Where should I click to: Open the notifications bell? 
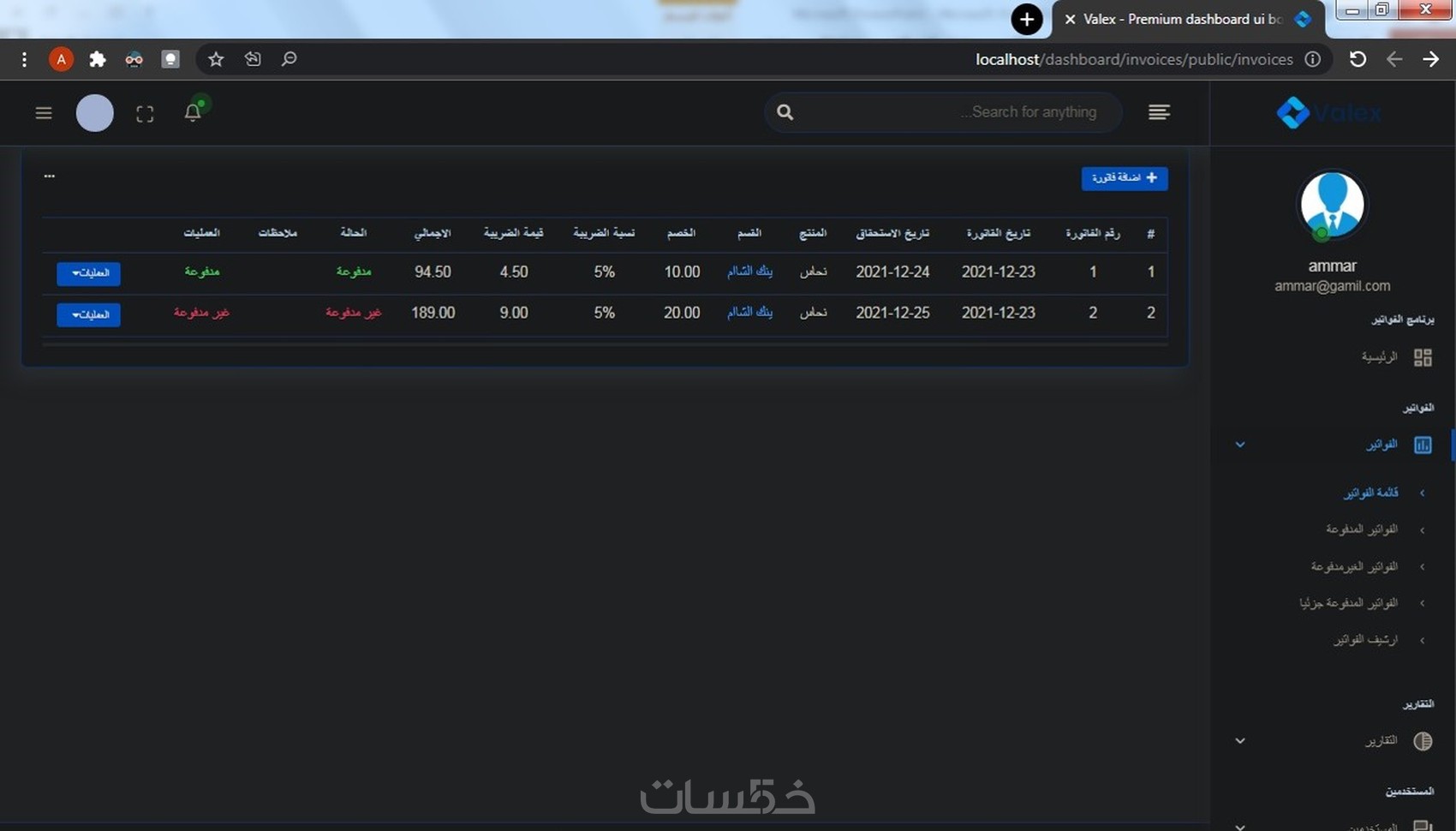pyautogui.click(x=193, y=112)
